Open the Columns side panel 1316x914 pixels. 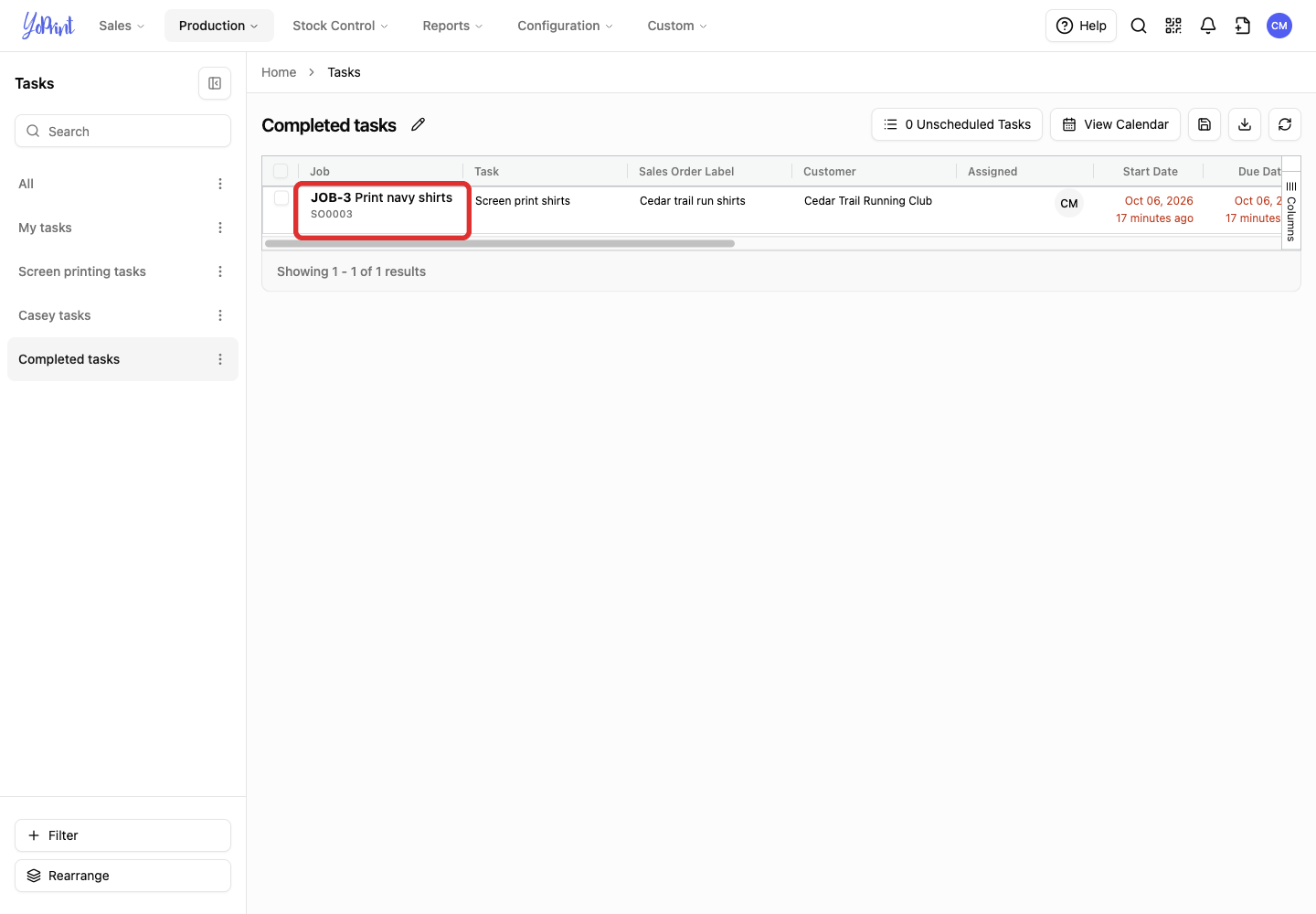point(1291,211)
